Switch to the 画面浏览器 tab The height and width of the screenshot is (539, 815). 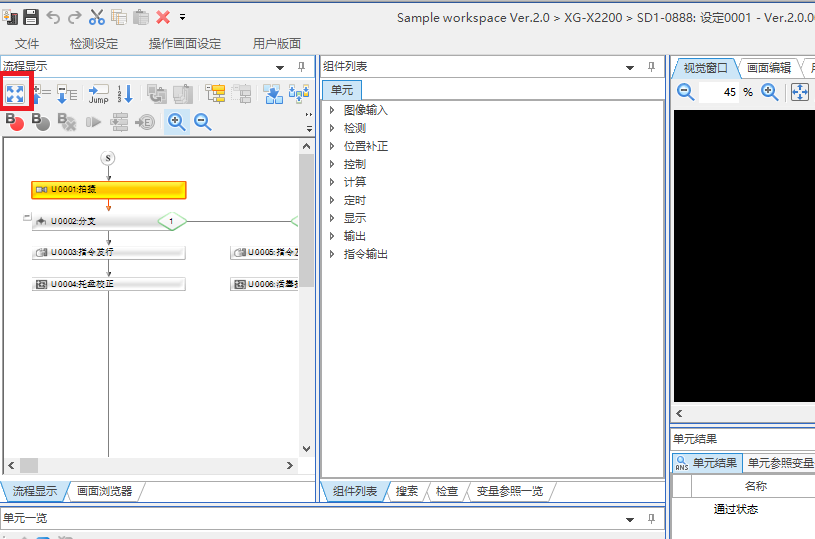pos(104,491)
